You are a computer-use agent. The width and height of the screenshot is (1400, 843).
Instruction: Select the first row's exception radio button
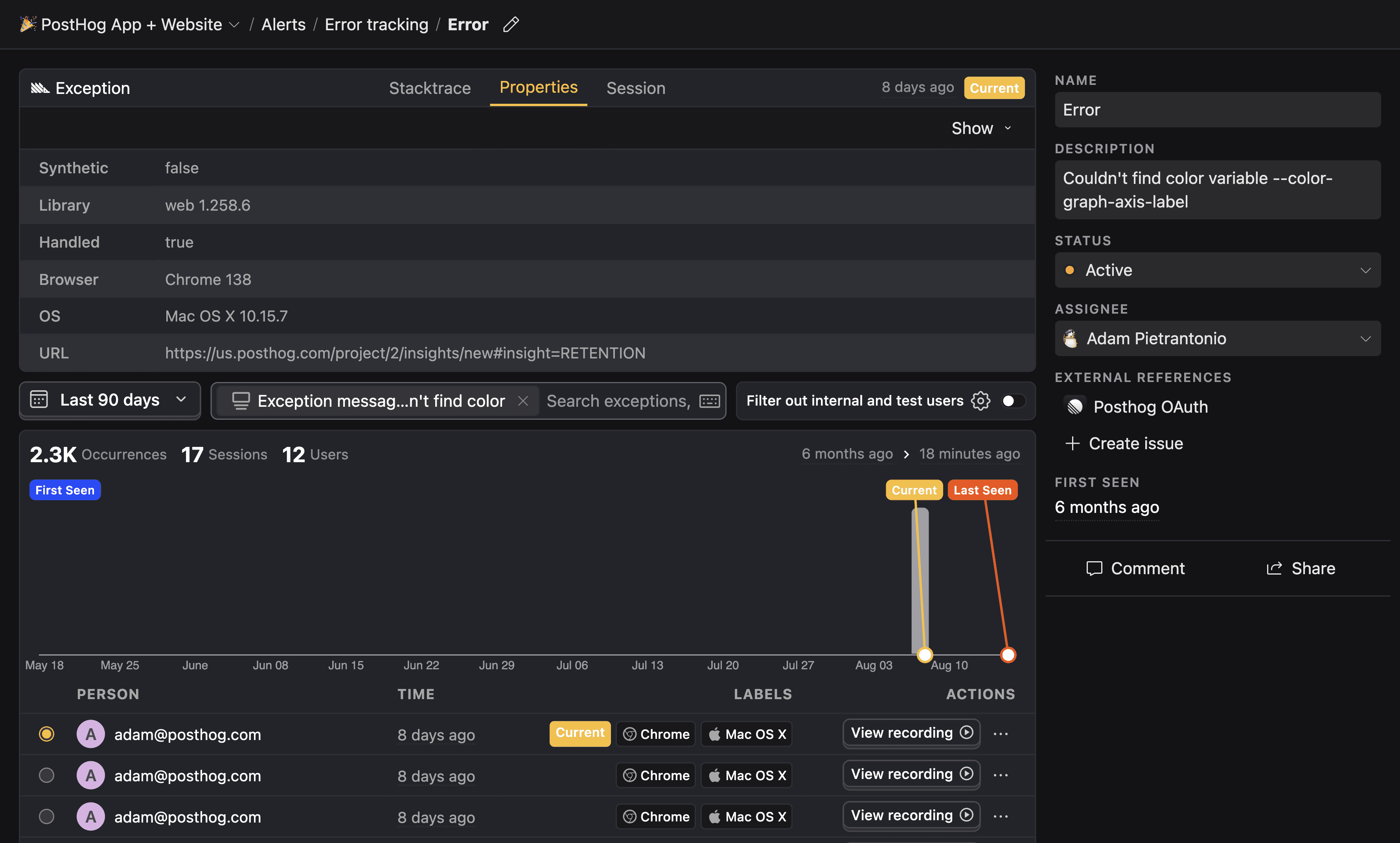(x=47, y=734)
